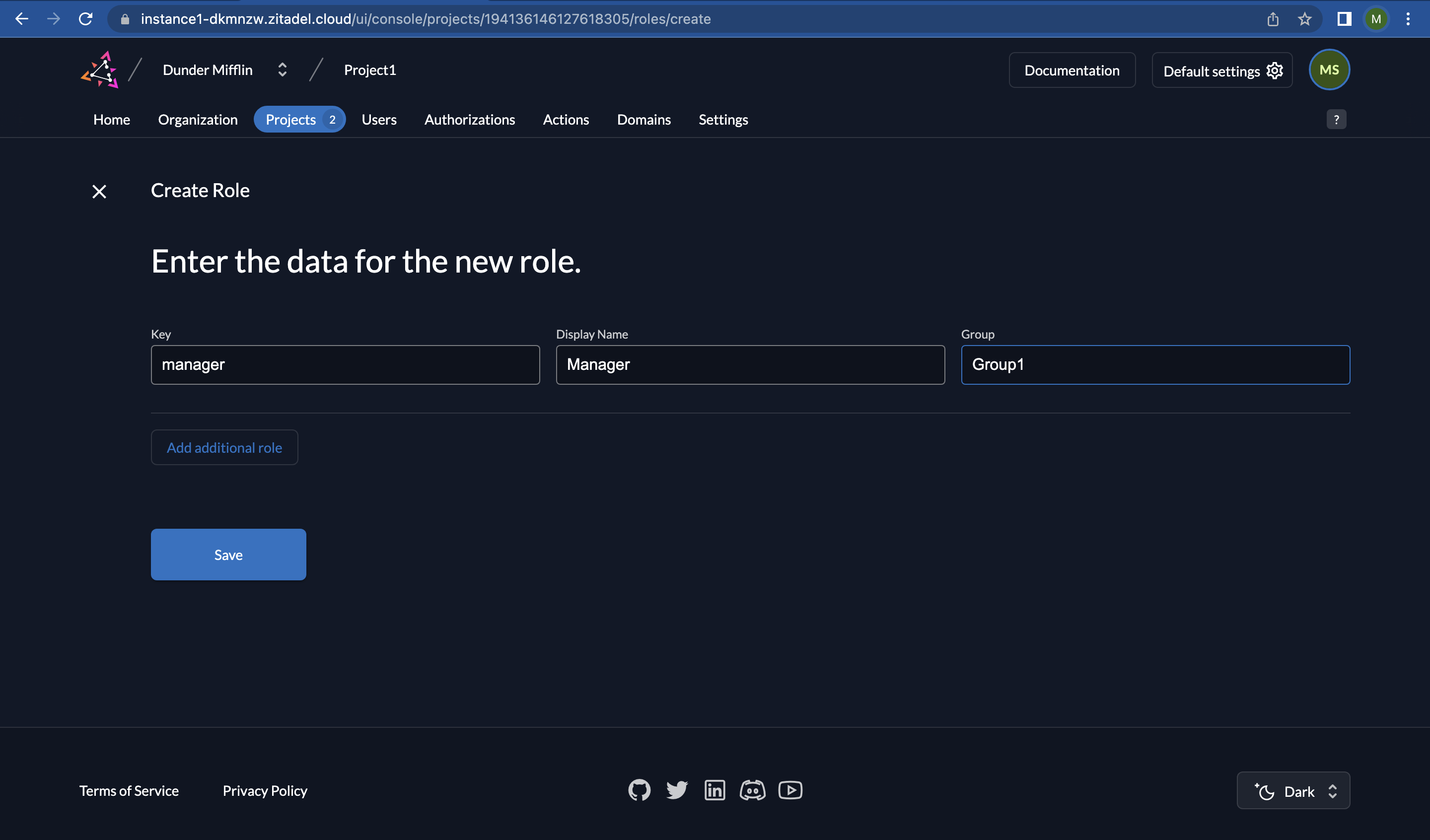The width and height of the screenshot is (1430, 840).
Task: Open the Discord community icon
Action: [x=752, y=789]
